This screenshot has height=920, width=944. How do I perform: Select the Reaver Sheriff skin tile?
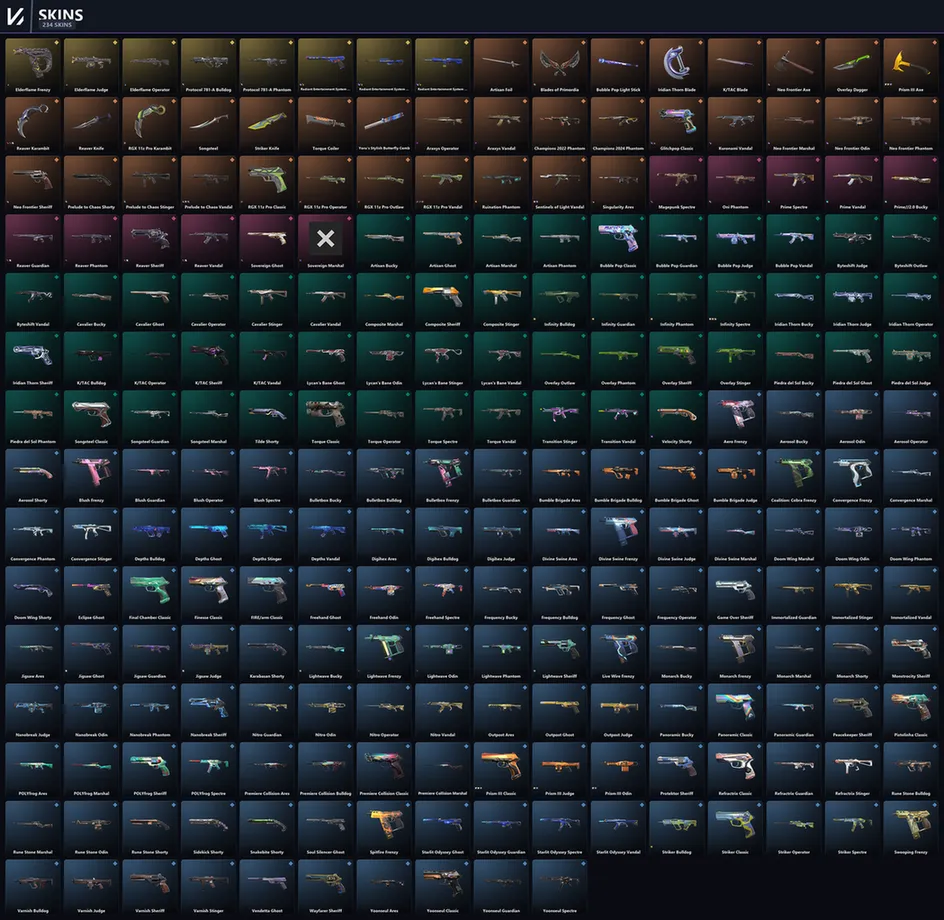pyautogui.click(x=150, y=242)
